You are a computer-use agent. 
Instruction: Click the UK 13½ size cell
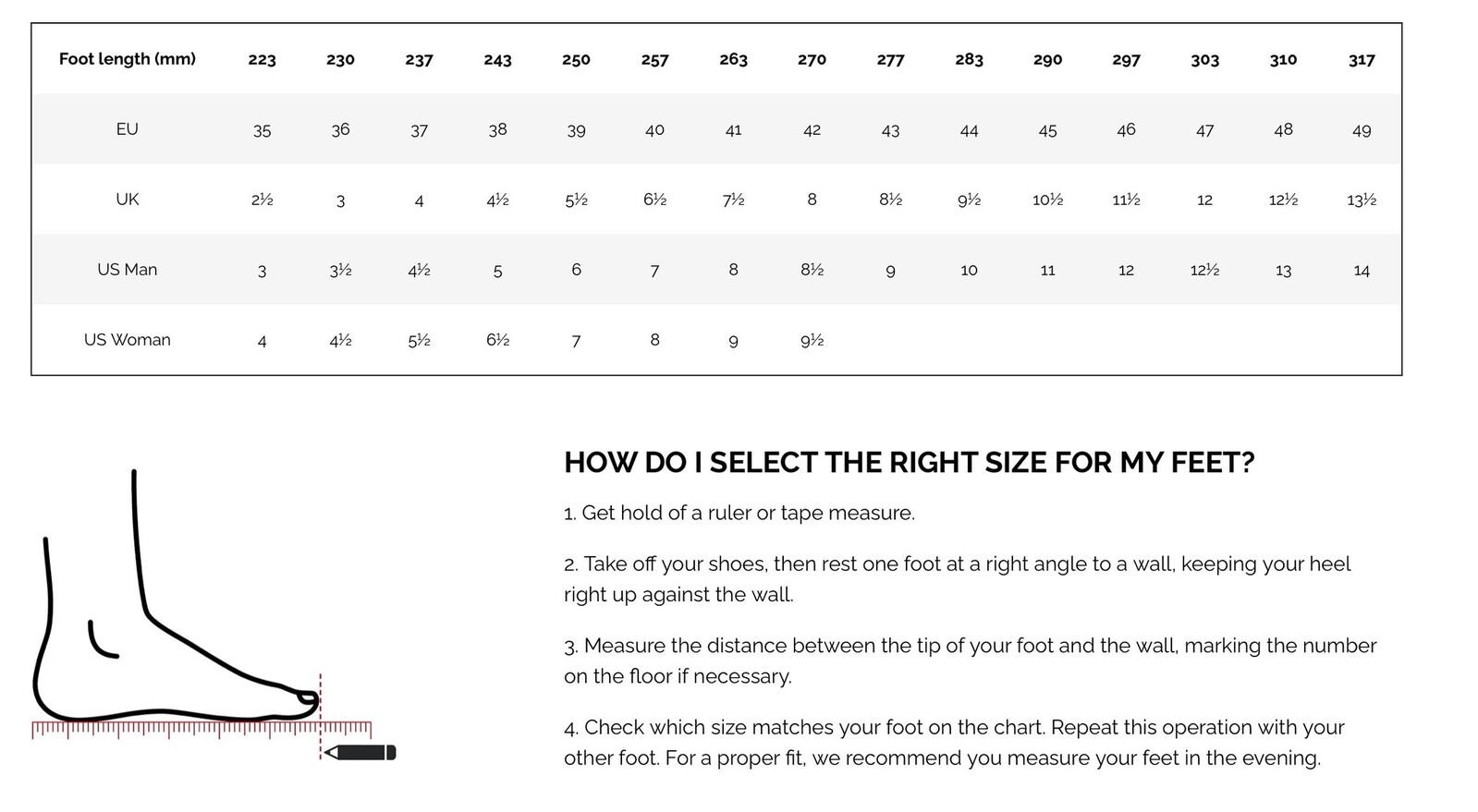tap(1362, 200)
